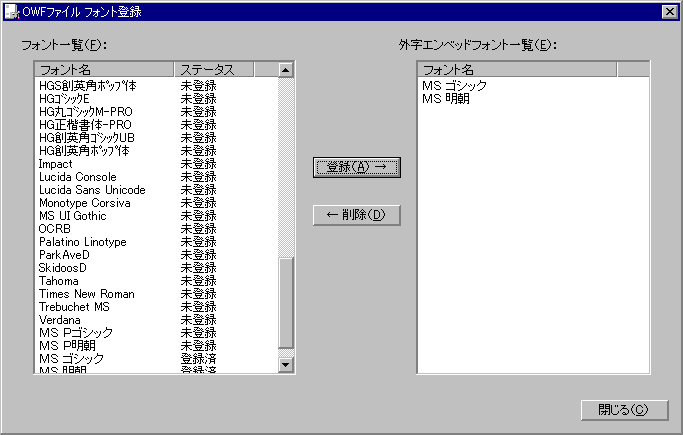Select HG丸ゴシックM-PRO font row
The width and height of the screenshot is (683, 435).
click(x=85, y=112)
